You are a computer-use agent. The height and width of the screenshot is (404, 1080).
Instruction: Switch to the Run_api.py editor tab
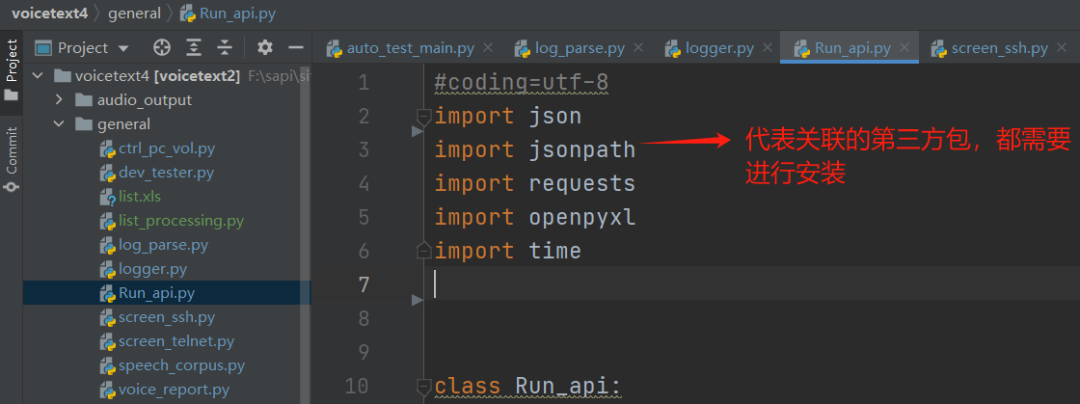(853, 48)
